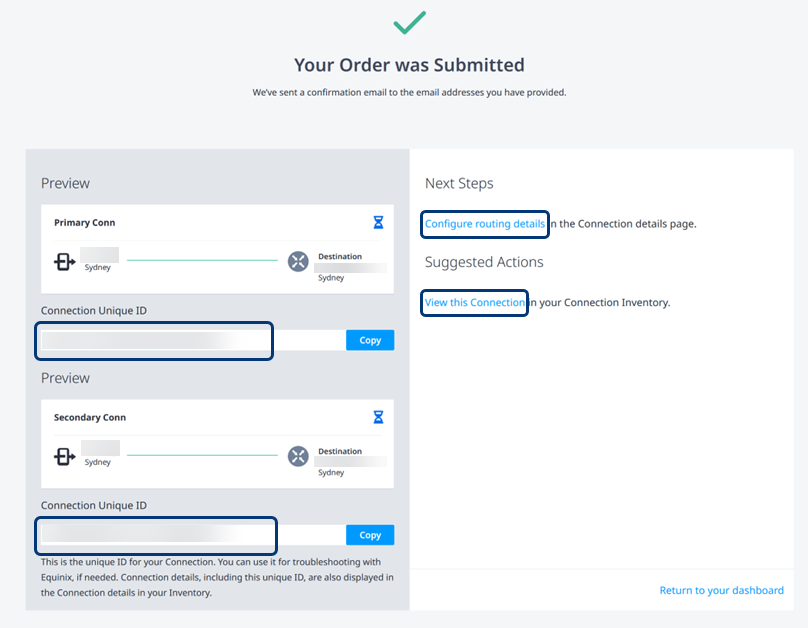Select the Secondary Connection Unique ID field
Screen dimensions: 808x628
193,535
